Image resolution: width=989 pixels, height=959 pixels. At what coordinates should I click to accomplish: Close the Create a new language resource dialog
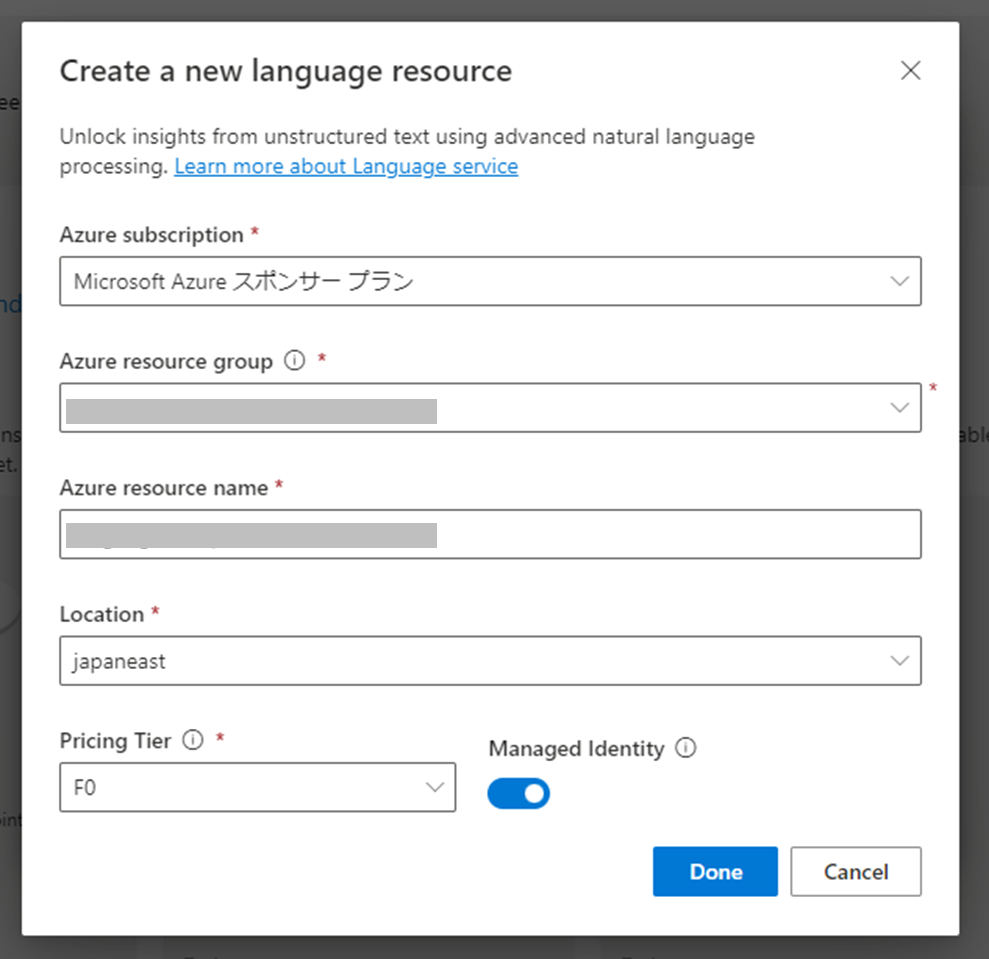click(910, 70)
